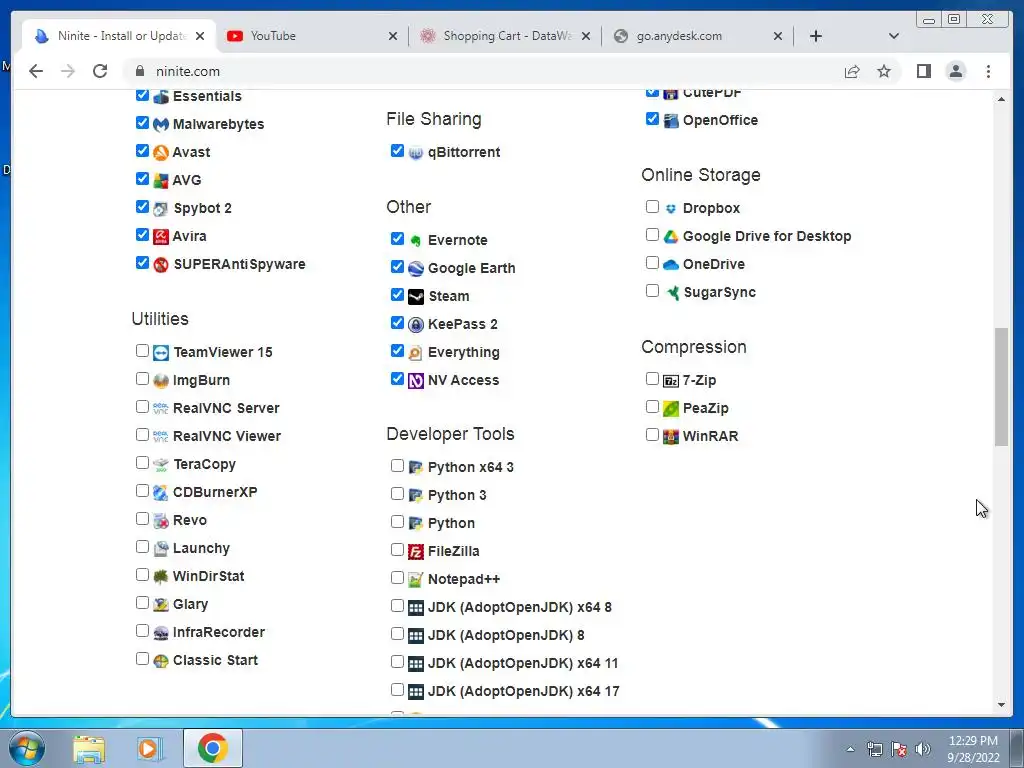Viewport: 1024px width, 768px height.
Task: Click the KeePass 2 lock icon
Action: [x=416, y=325]
